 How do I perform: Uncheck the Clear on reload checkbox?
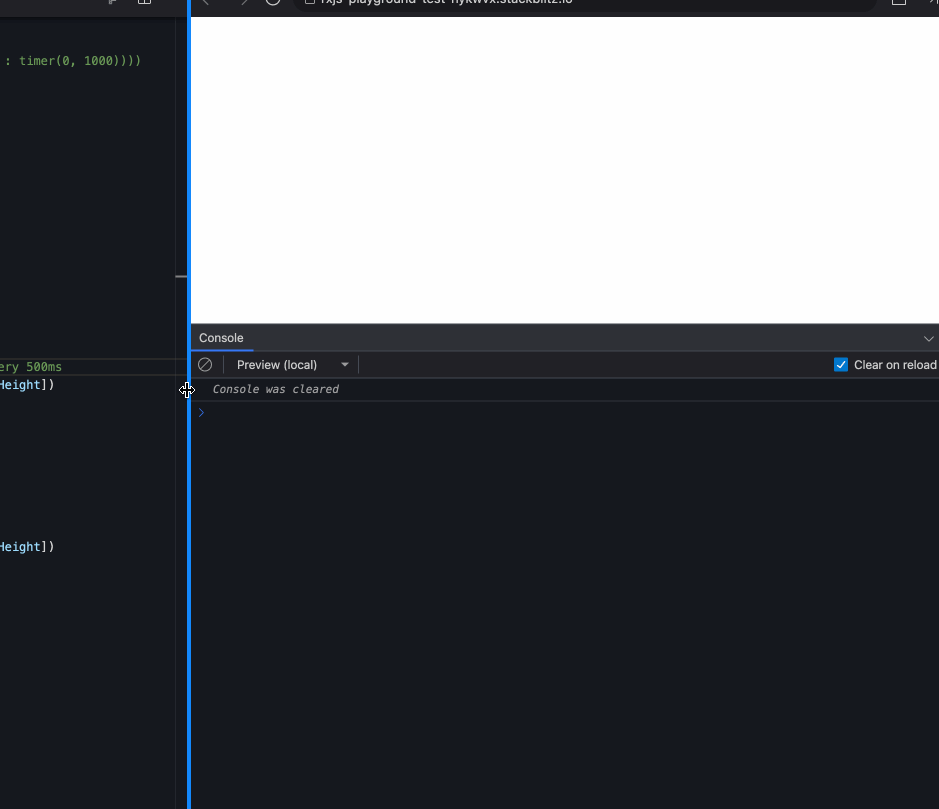(x=841, y=364)
